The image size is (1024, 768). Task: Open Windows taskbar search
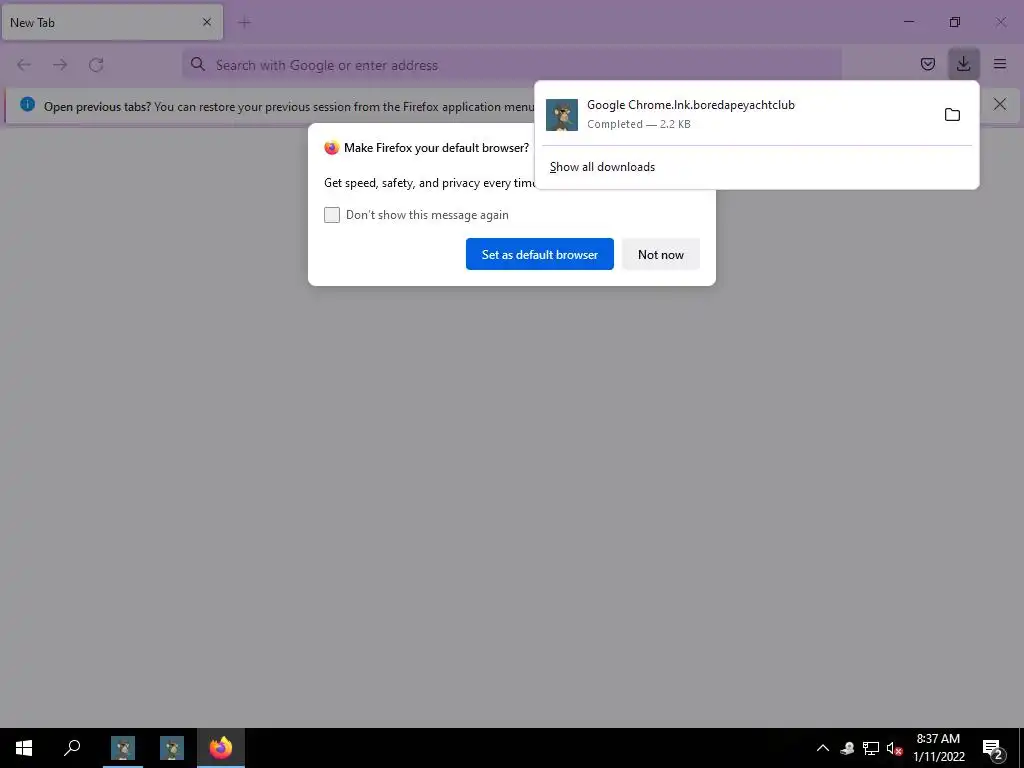[x=72, y=748]
